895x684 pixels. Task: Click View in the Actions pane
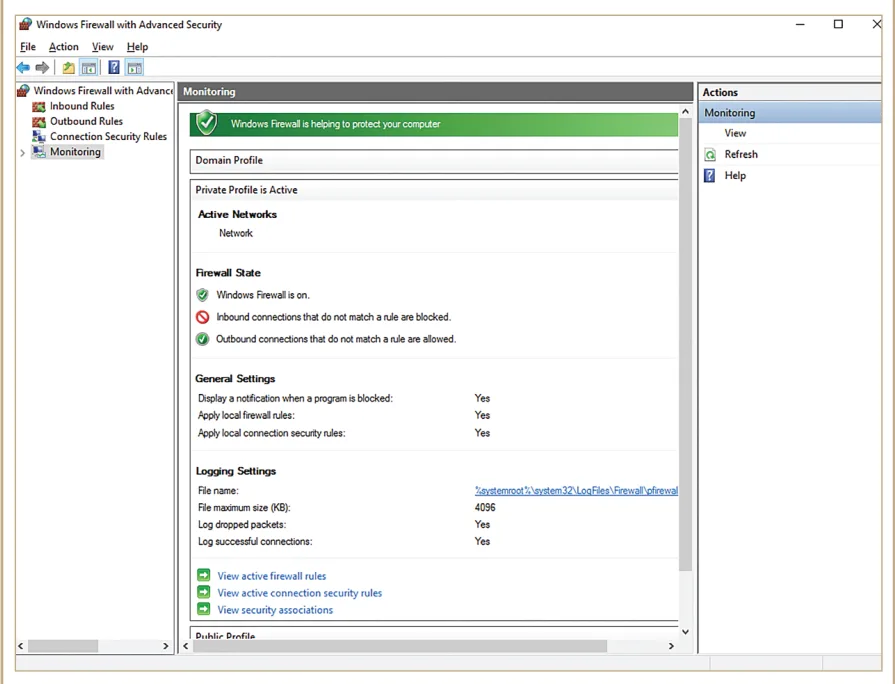(x=735, y=133)
